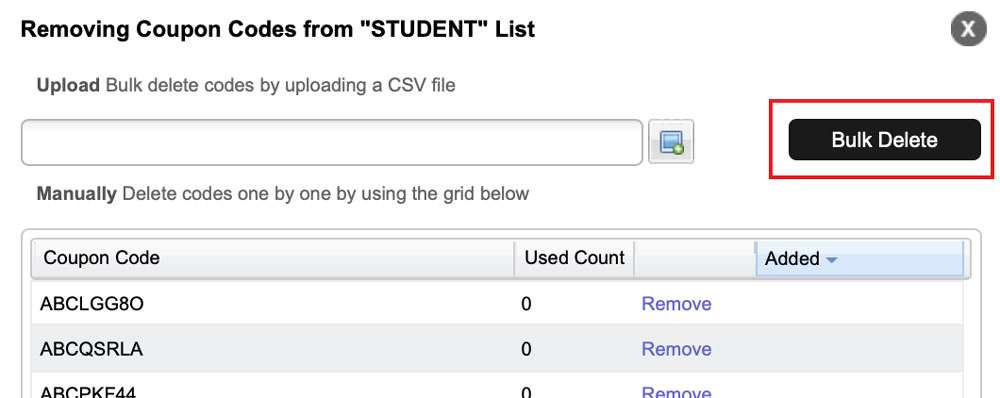Select the ABCQSRLA coupon code cell

(x=91, y=349)
